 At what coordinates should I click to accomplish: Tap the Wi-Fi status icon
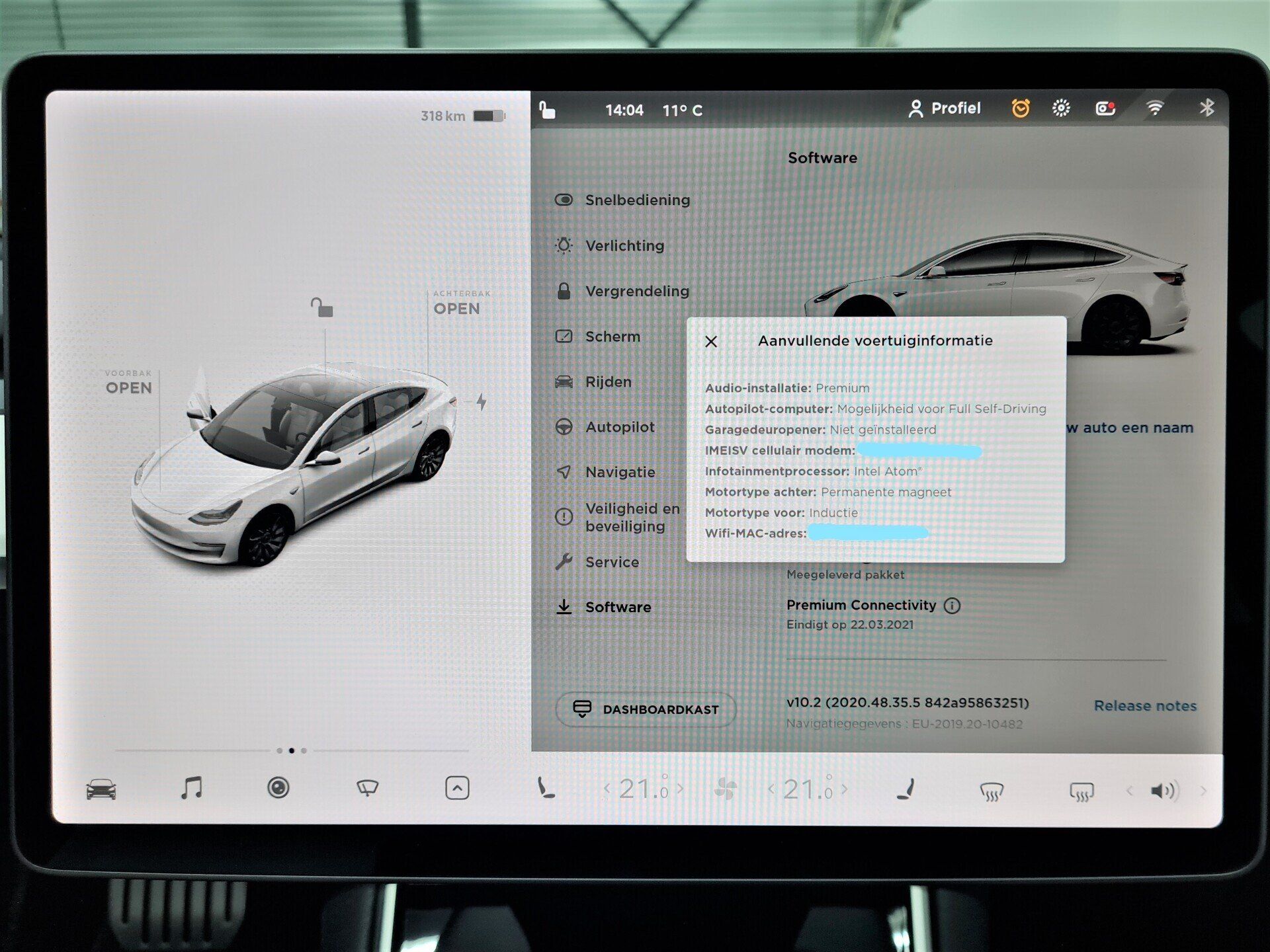click(1154, 108)
